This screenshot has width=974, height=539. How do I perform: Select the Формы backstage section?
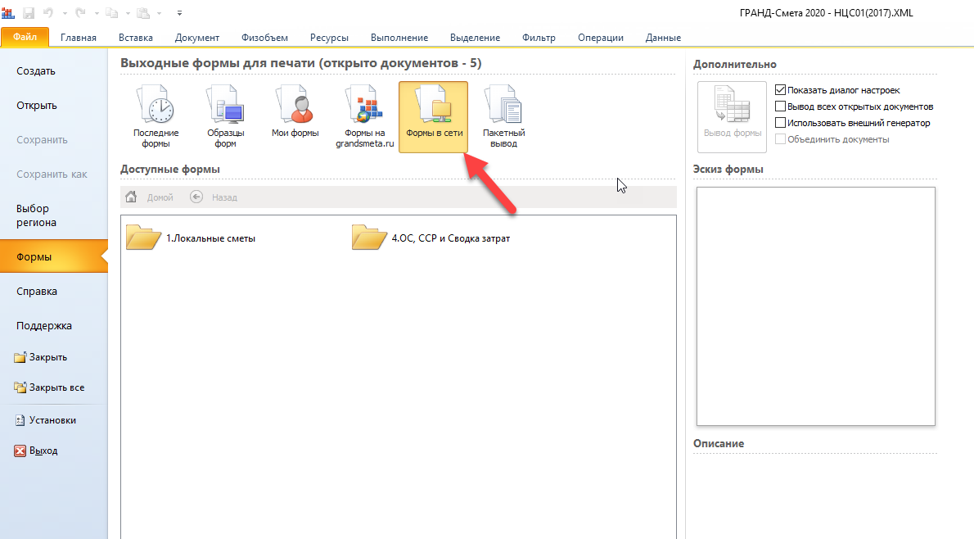pos(54,256)
